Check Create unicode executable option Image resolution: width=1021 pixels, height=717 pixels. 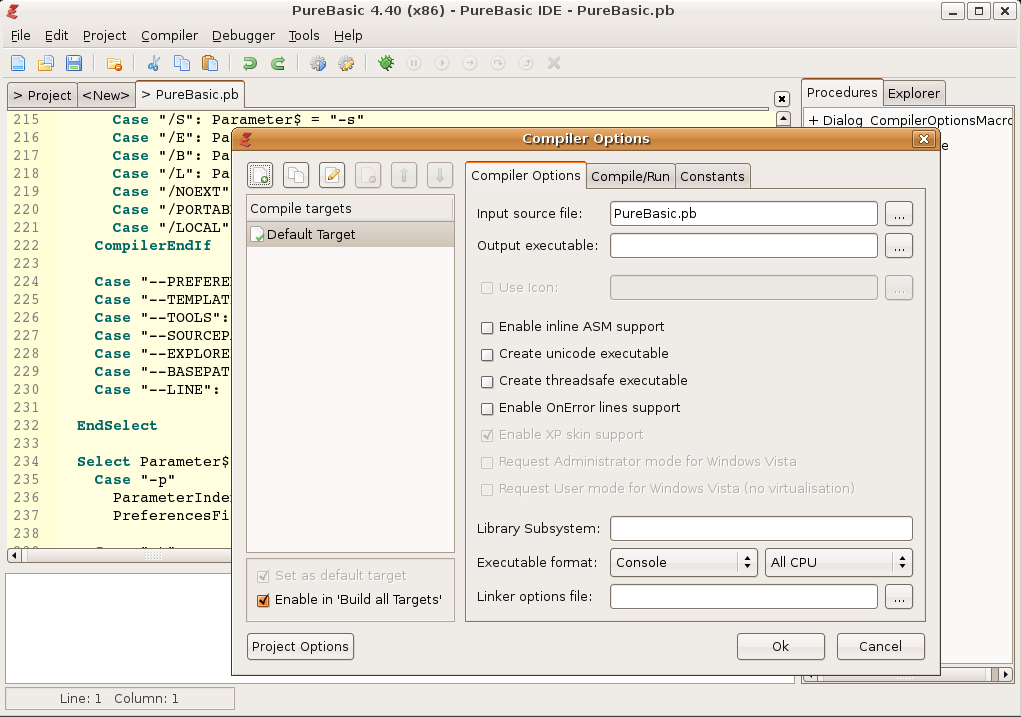tap(488, 354)
